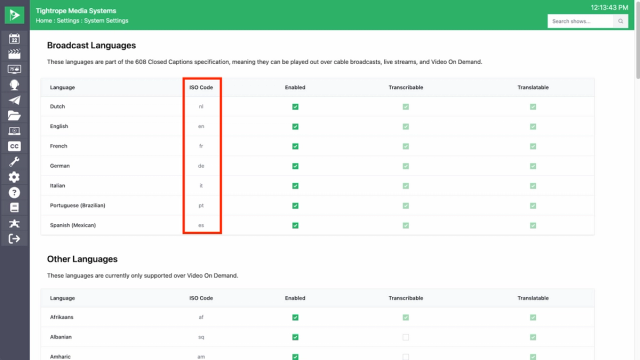Viewport: 640px width, 360px height.
Task: Select the Albanian language name
Action: pyautogui.click(x=61, y=337)
